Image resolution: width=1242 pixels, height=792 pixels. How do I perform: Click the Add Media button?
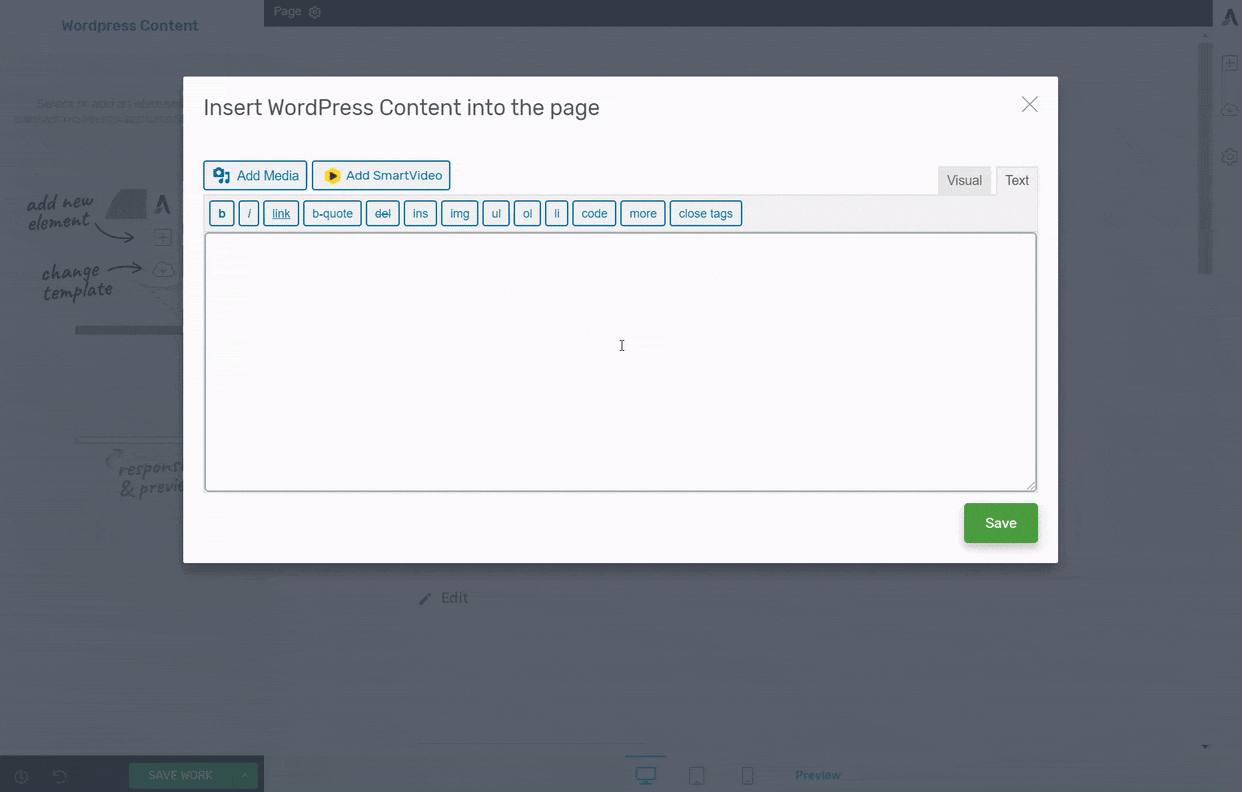255,175
